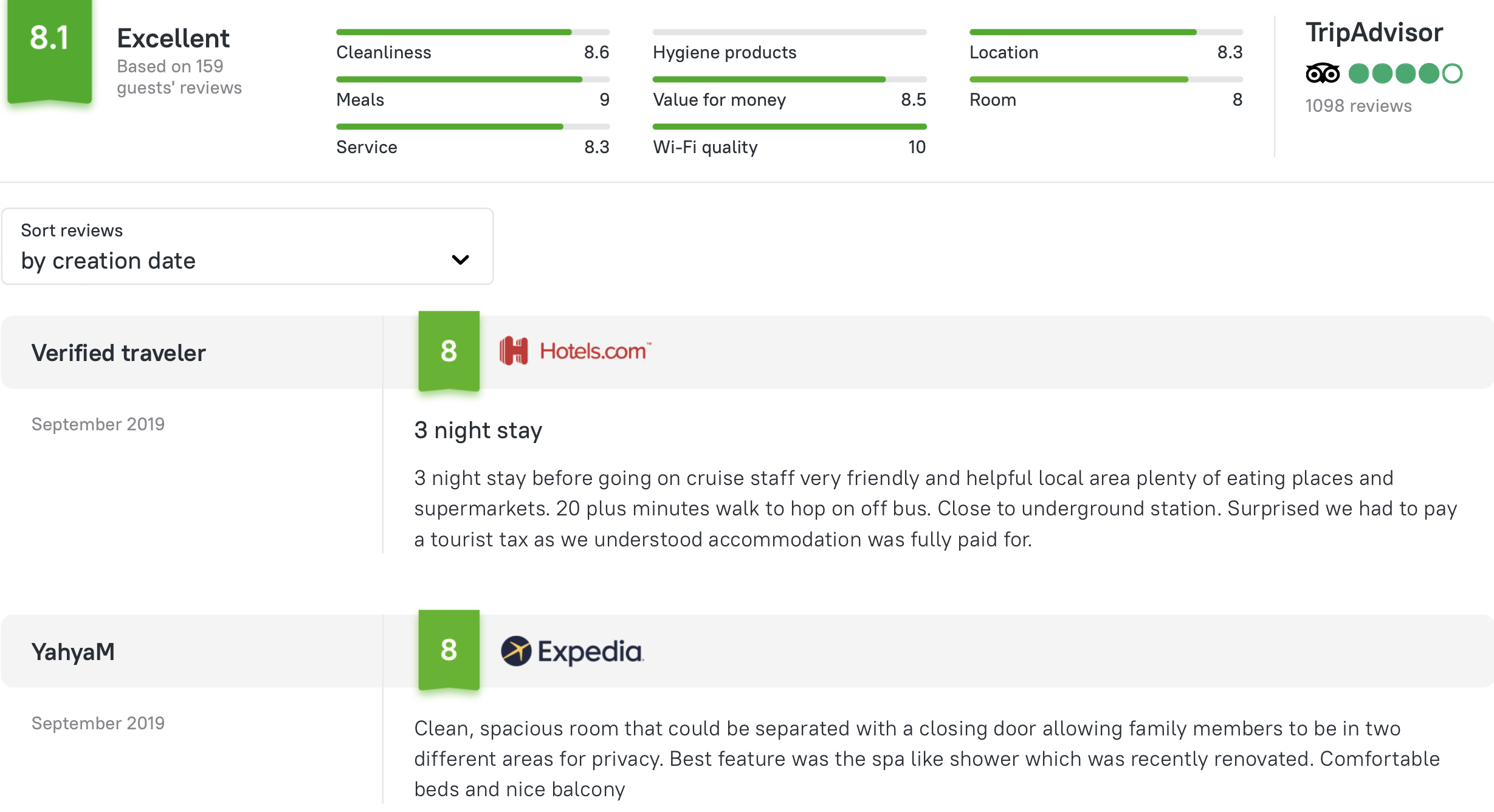1494x812 pixels.
Task: Click the Location rating bar
Action: pos(1106,32)
